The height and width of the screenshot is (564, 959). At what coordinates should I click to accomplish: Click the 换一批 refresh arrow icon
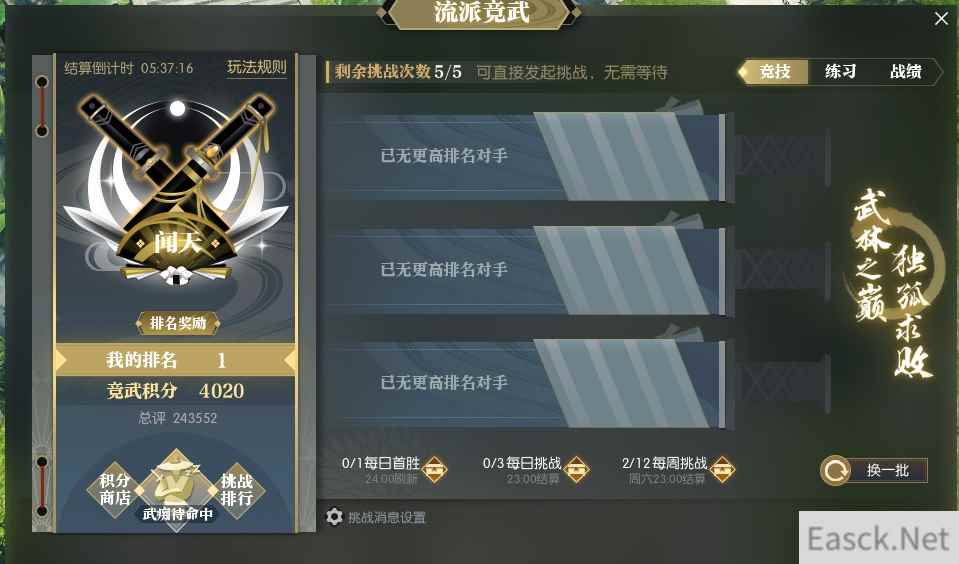tap(835, 470)
